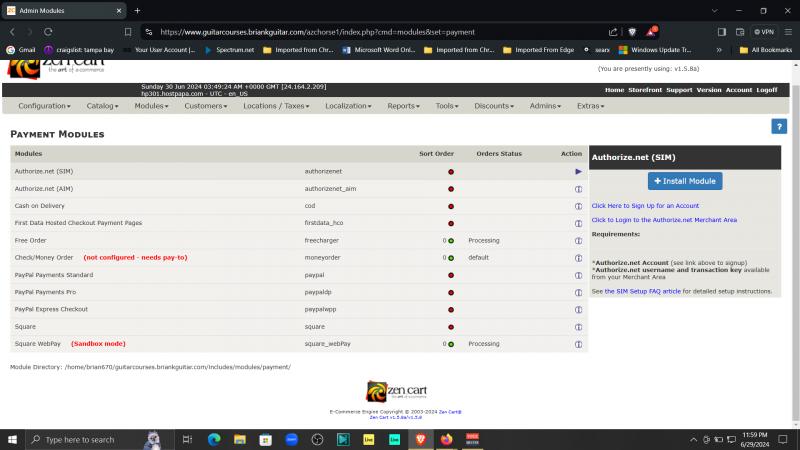Expand the Catalog dropdown menu

click(x=102, y=106)
